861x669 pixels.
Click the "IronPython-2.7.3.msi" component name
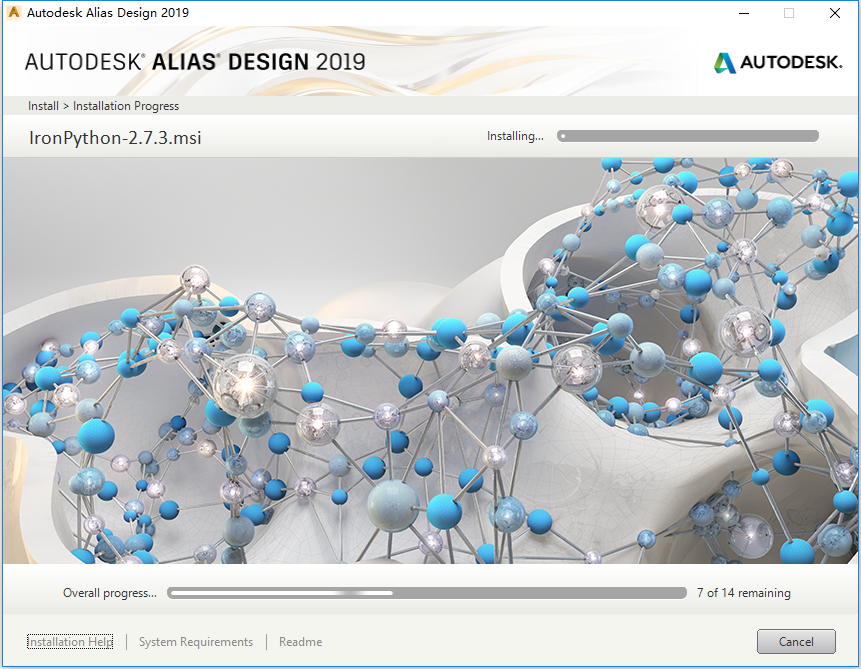tap(115, 138)
